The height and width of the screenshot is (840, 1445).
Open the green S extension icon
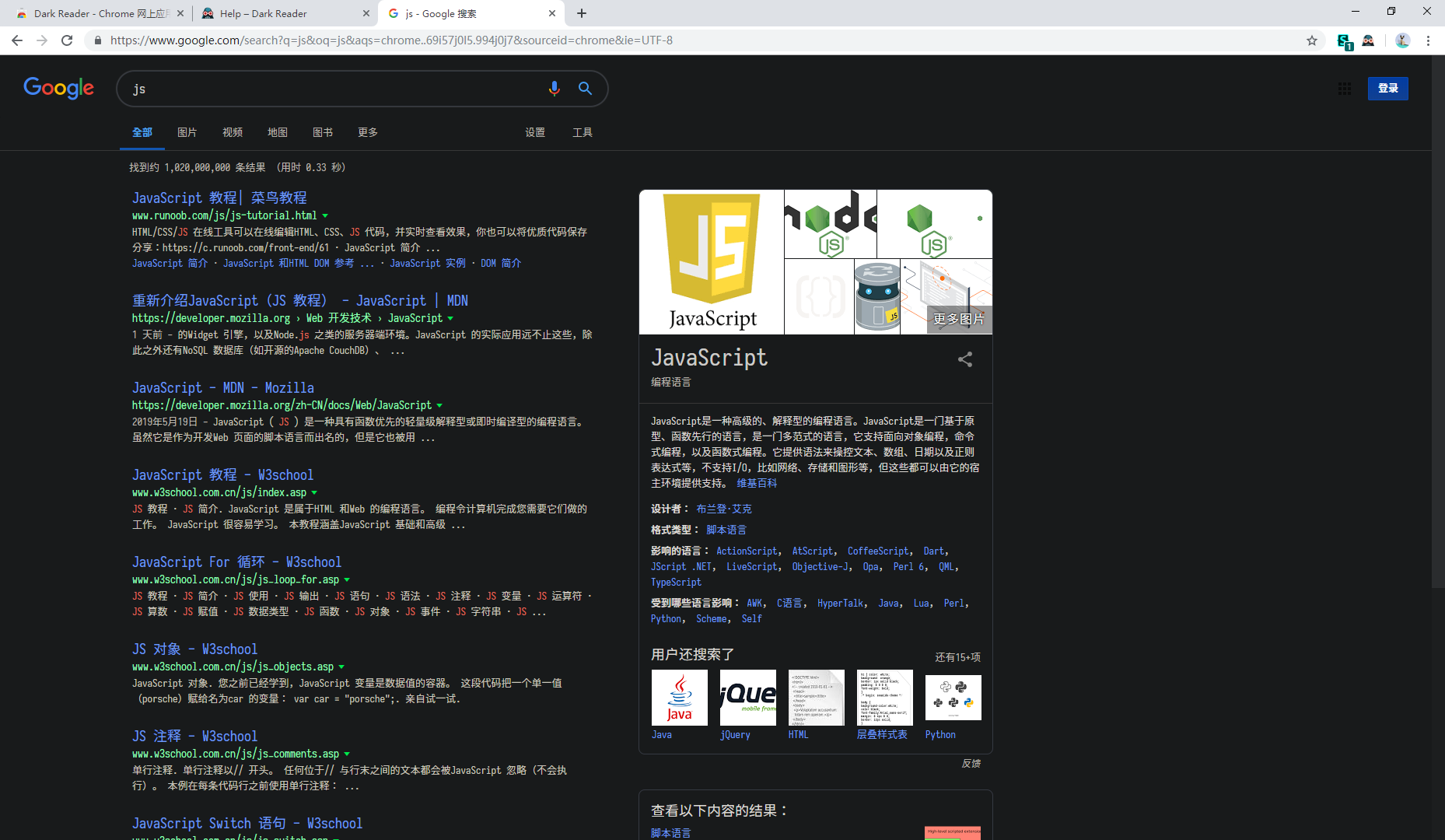point(1345,41)
